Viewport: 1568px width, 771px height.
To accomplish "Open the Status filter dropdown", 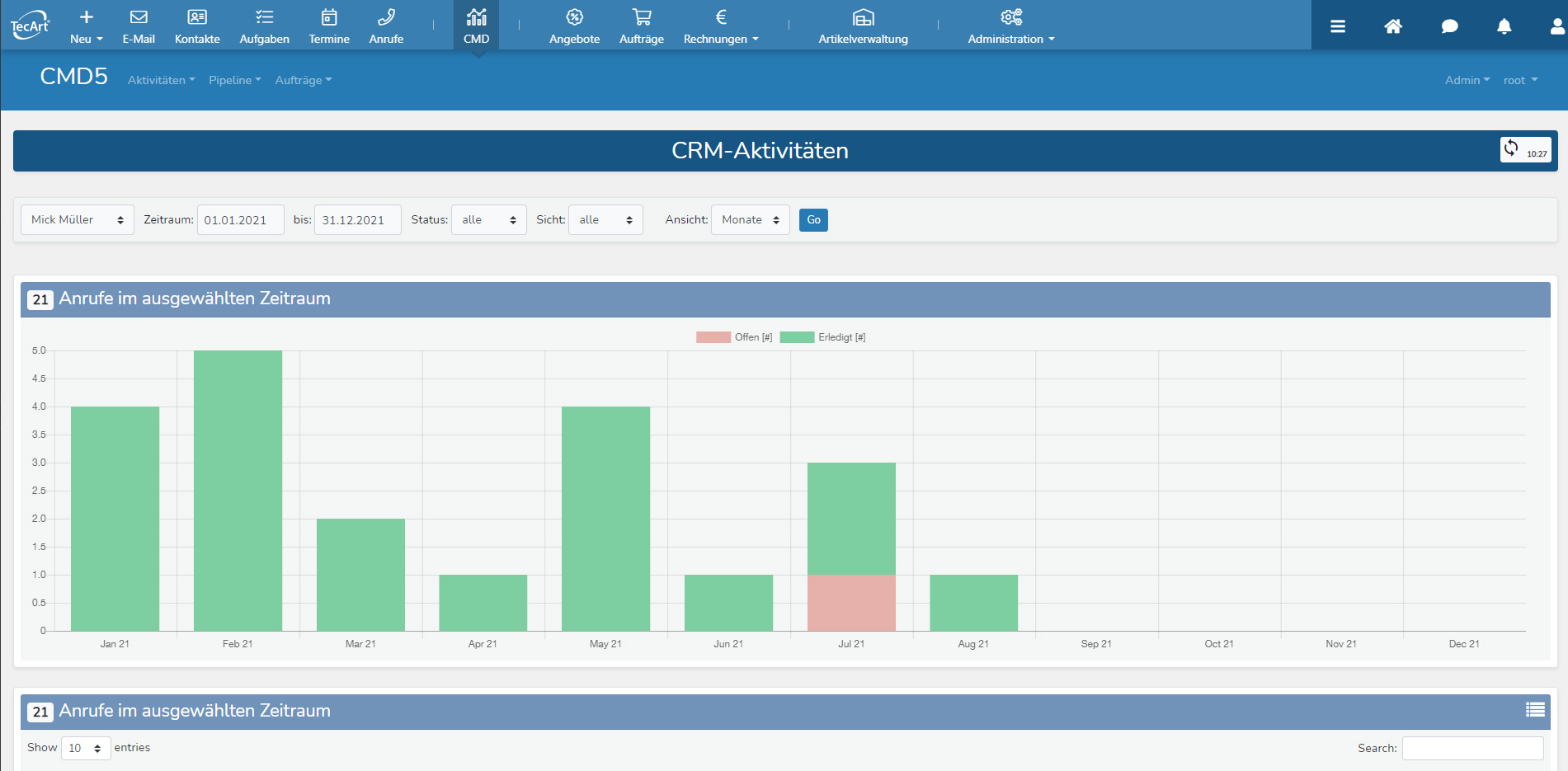I will [x=488, y=220].
